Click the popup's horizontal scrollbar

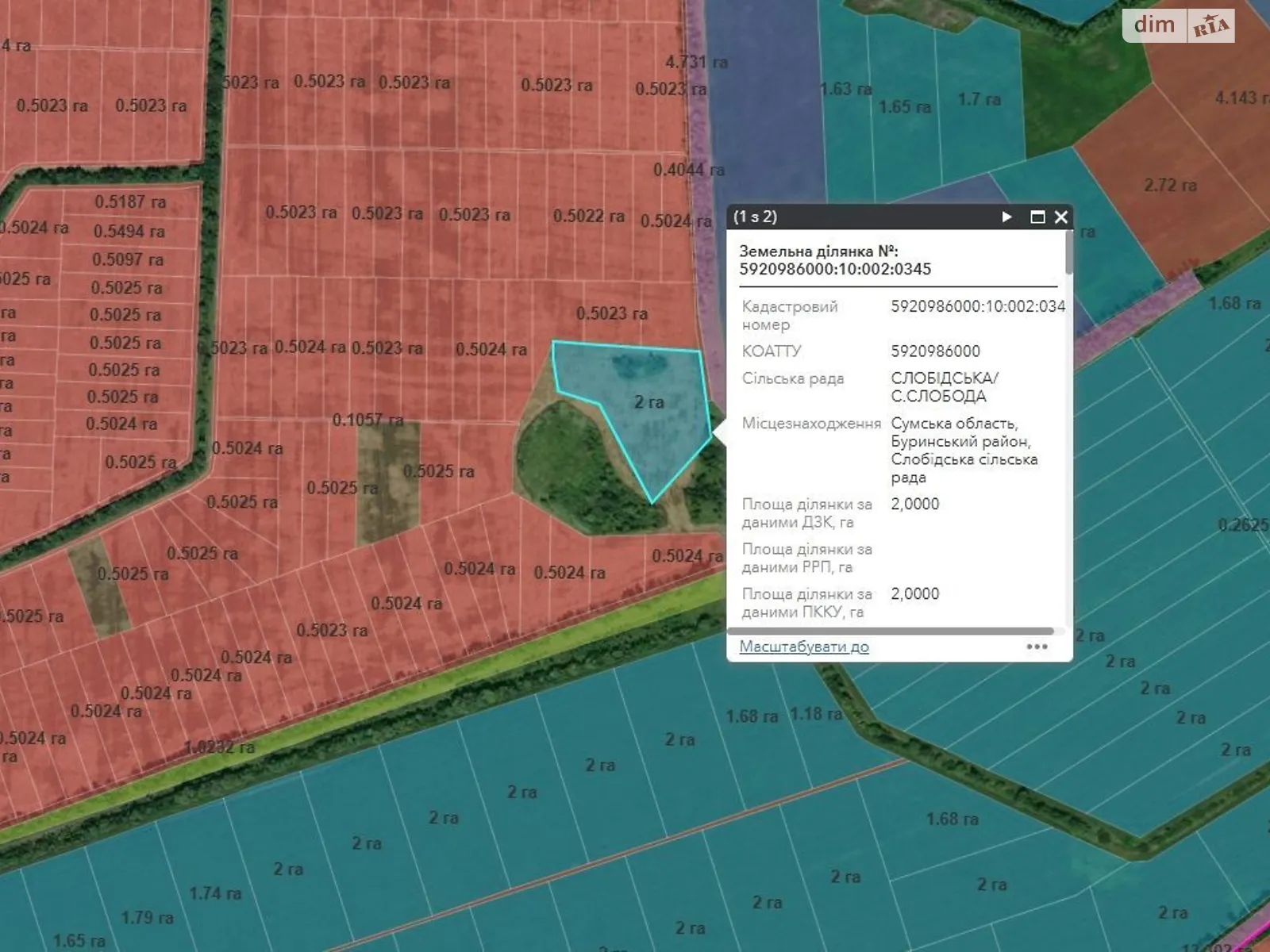point(890,631)
